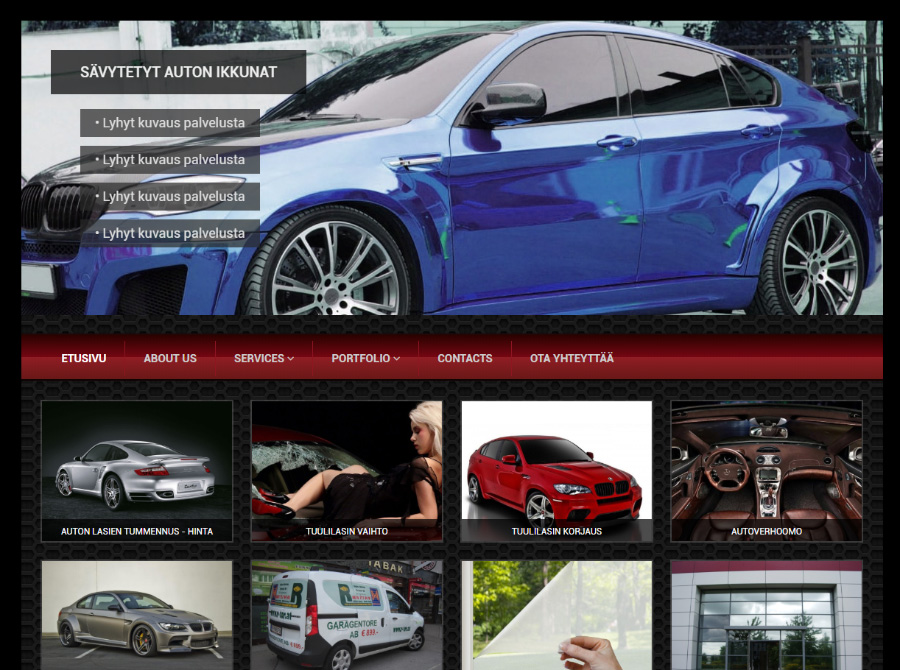The height and width of the screenshot is (670, 900).
Task: Expand the Services dropdown menu
Action: coord(264,358)
